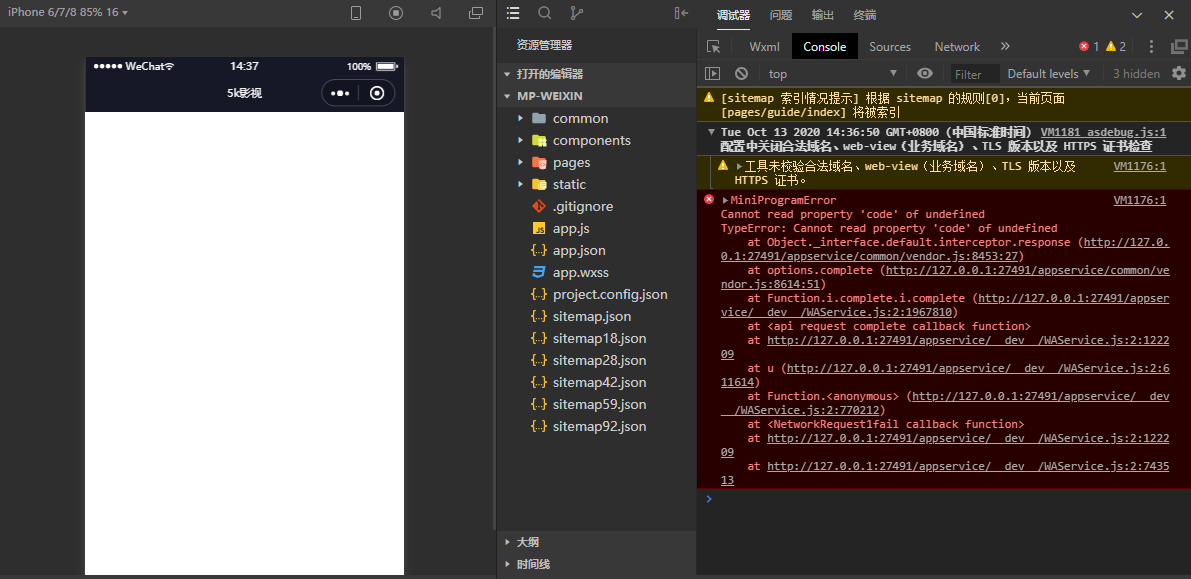Open the Default levels dropdown
Screen dimensions: 1191x579
point(1049,74)
